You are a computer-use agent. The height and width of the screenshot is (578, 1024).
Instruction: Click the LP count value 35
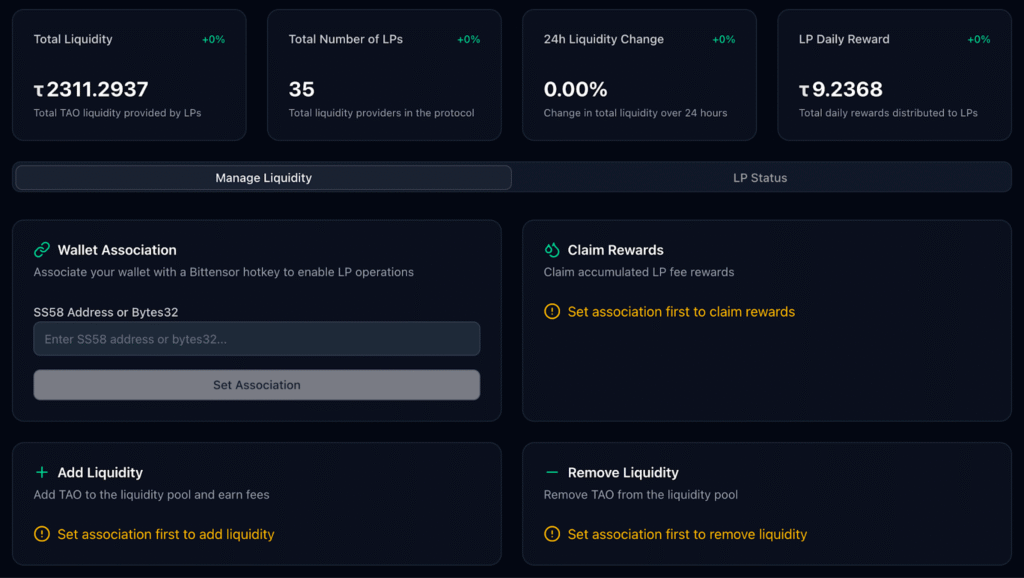click(x=302, y=90)
